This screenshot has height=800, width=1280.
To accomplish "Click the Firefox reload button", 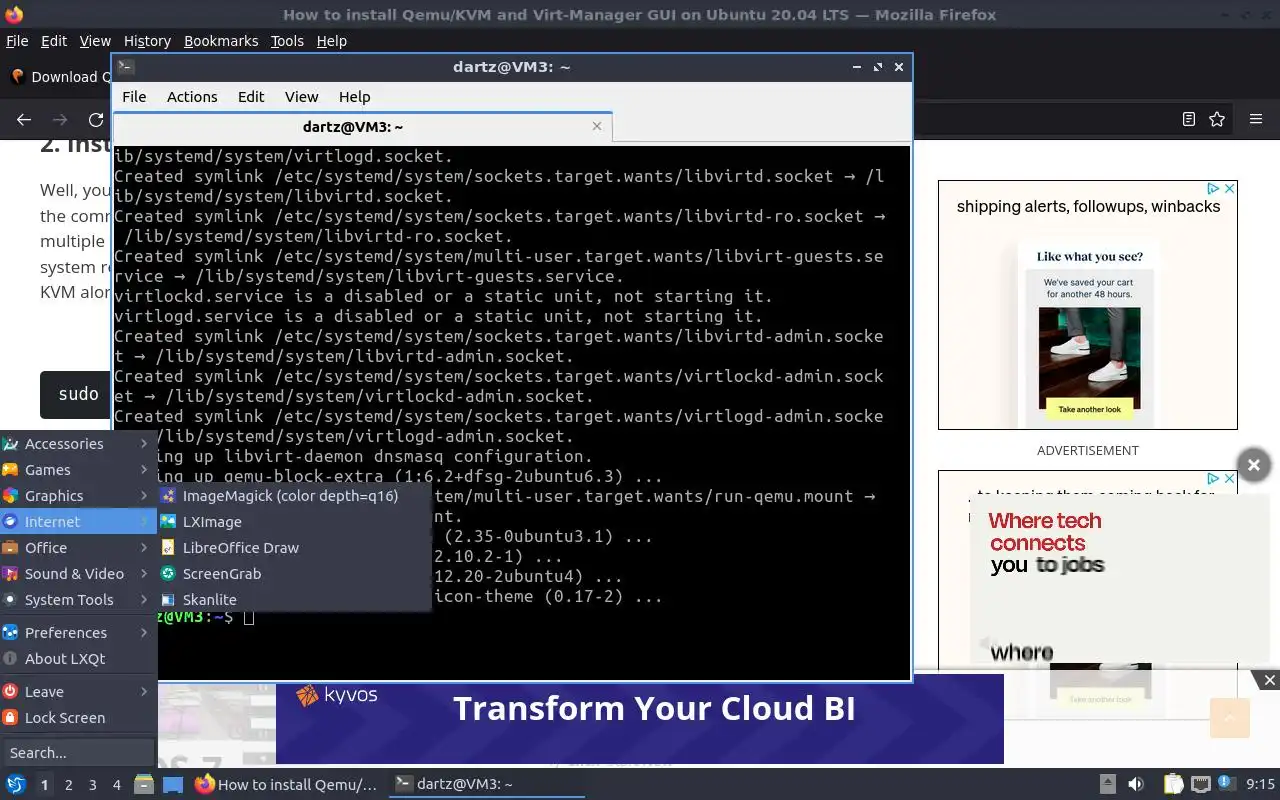I will click(96, 119).
